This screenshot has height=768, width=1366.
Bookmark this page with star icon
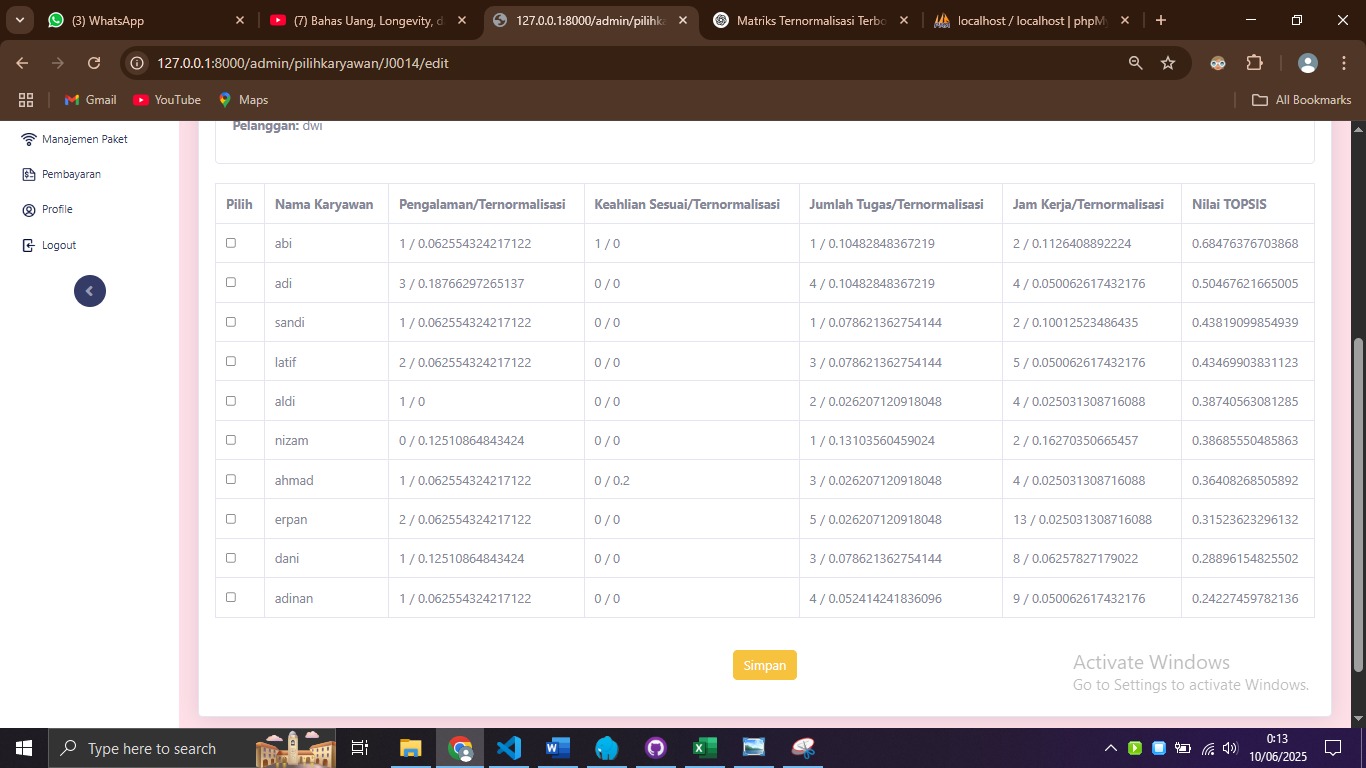[1167, 63]
